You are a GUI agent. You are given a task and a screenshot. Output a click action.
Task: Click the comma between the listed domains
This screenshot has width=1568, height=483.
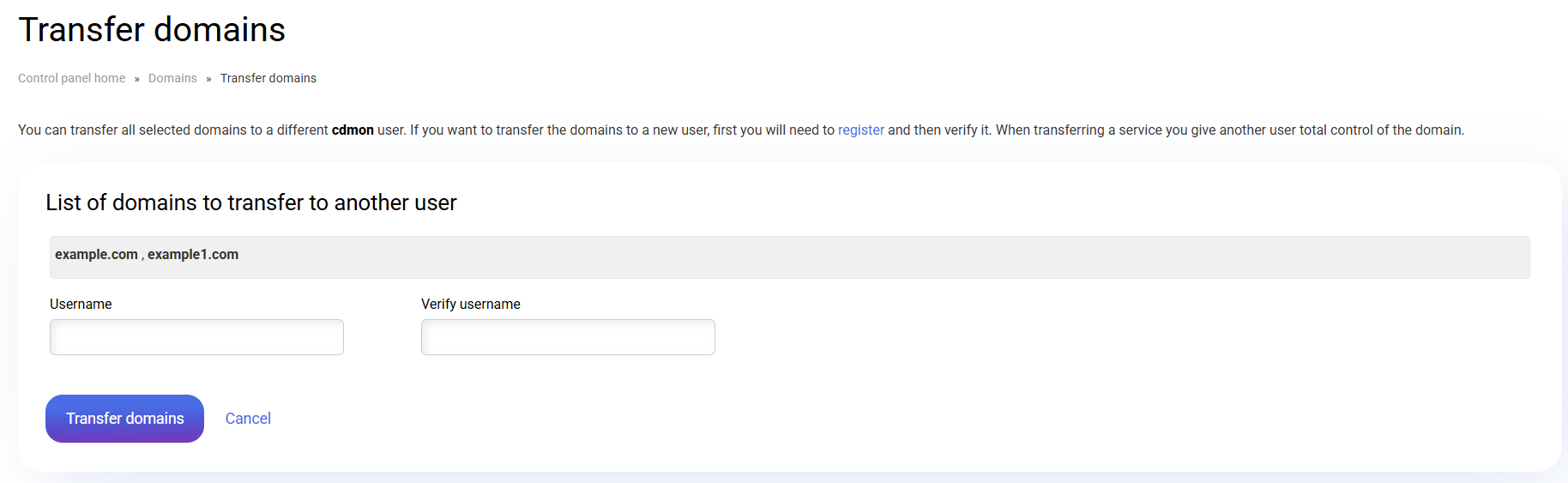[x=142, y=256]
